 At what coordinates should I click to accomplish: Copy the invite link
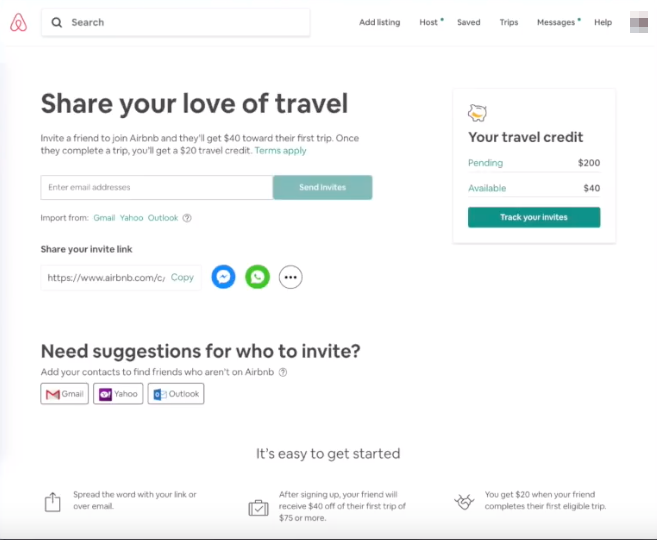pyautogui.click(x=182, y=277)
